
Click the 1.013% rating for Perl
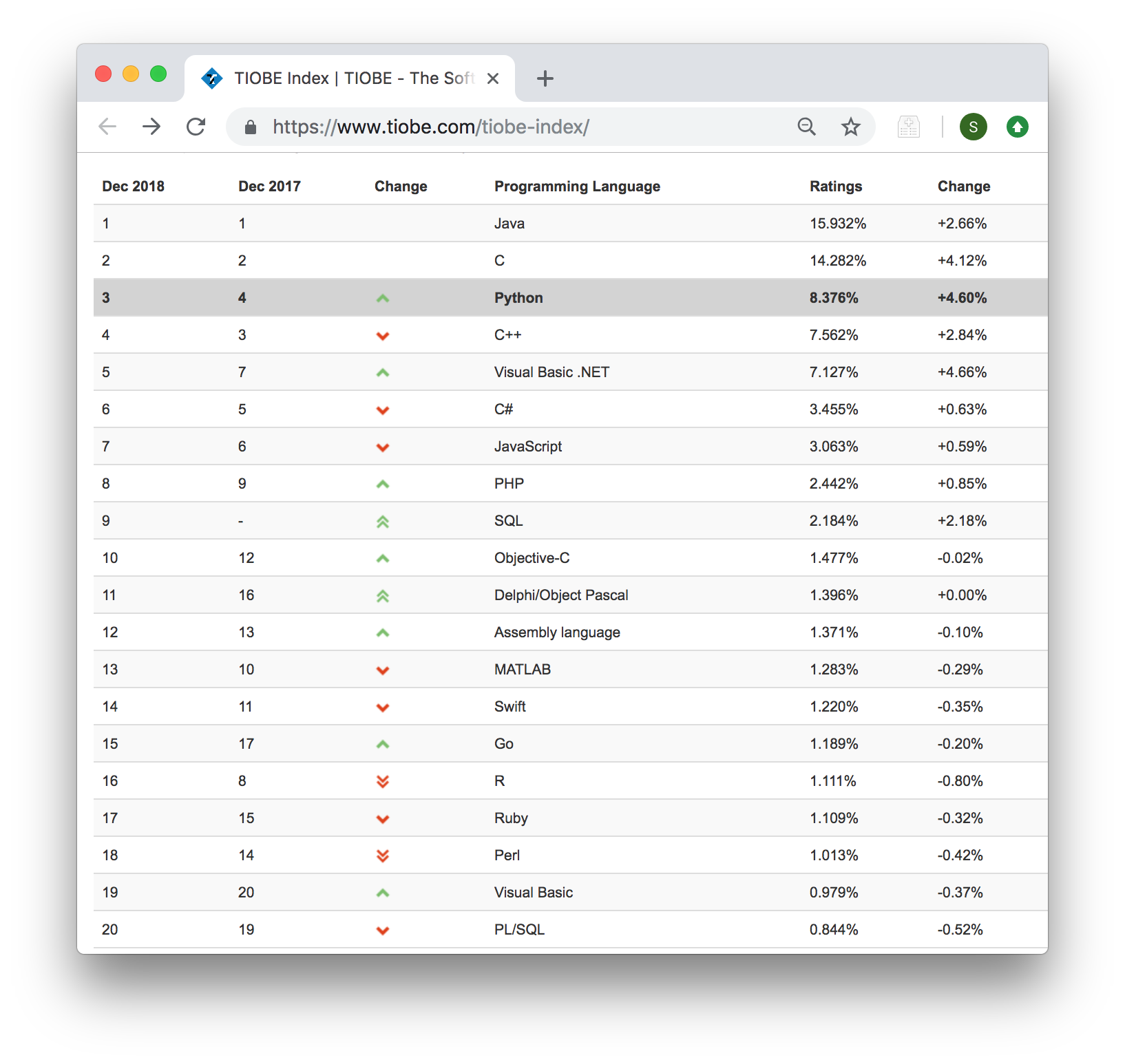pyautogui.click(x=834, y=855)
